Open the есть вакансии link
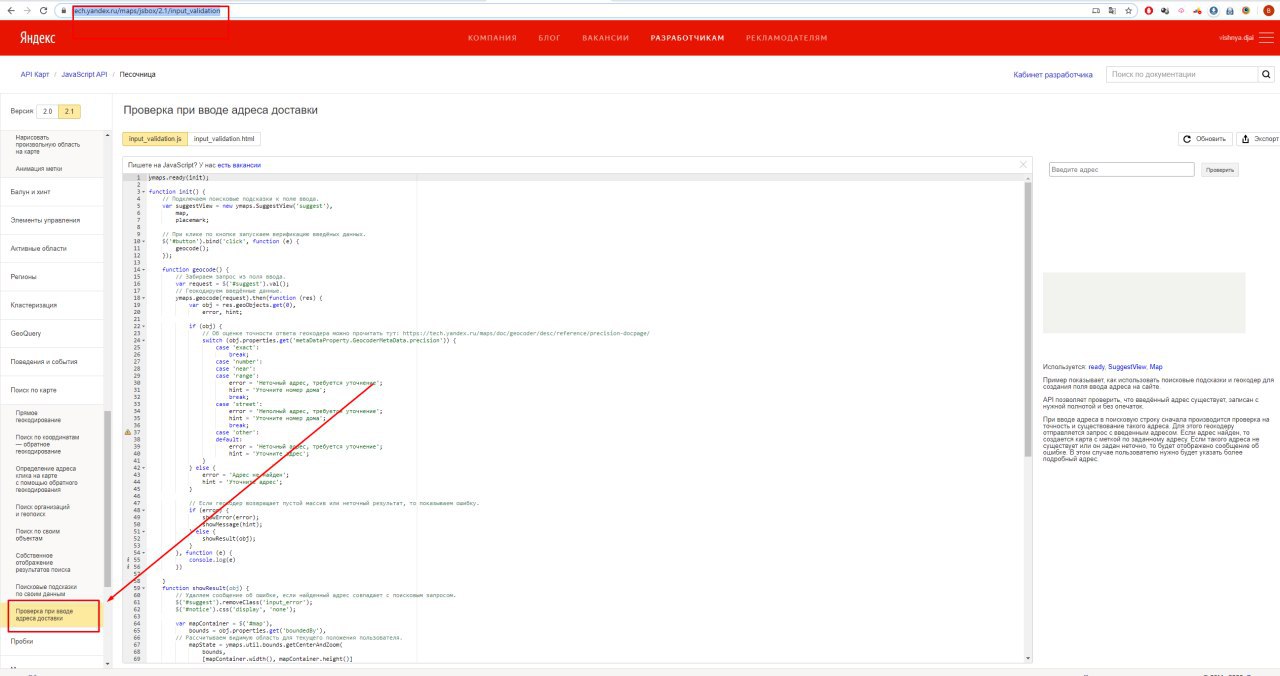The width and height of the screenshot is (1280, 676). (239, 164)
